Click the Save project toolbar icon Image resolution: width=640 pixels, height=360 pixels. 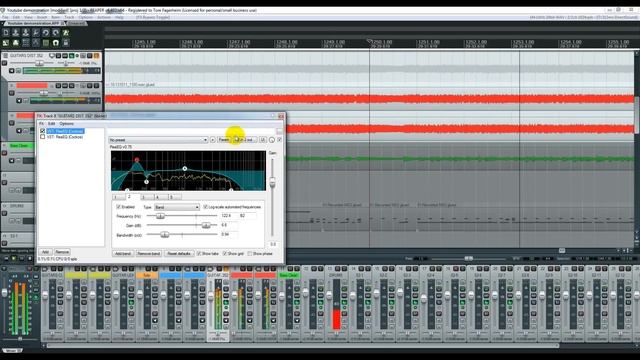(x=26, y=33)
